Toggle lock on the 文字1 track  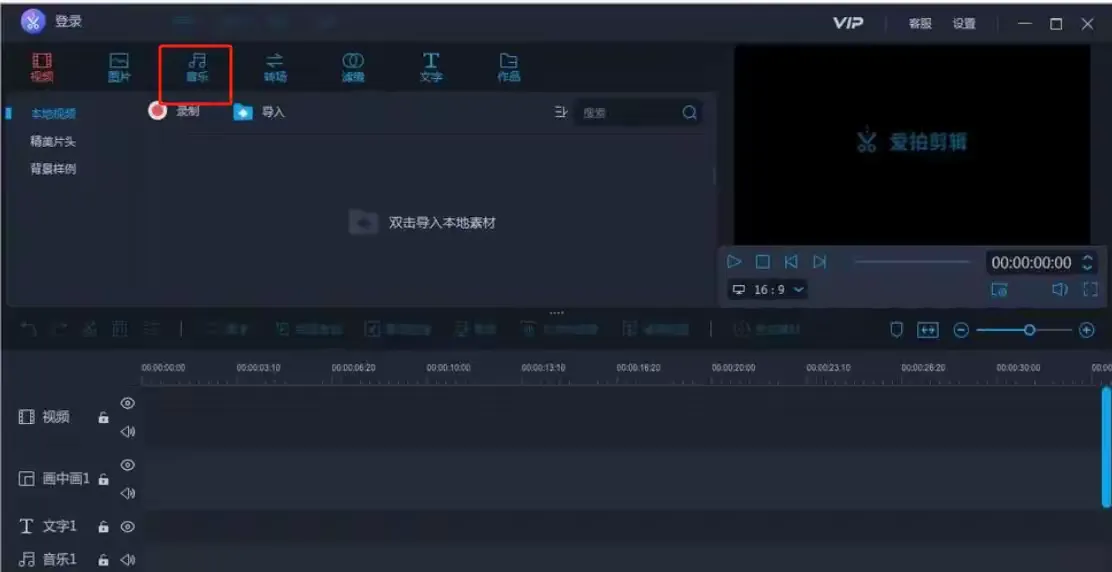pyautogui.click(x=104, y=527)
